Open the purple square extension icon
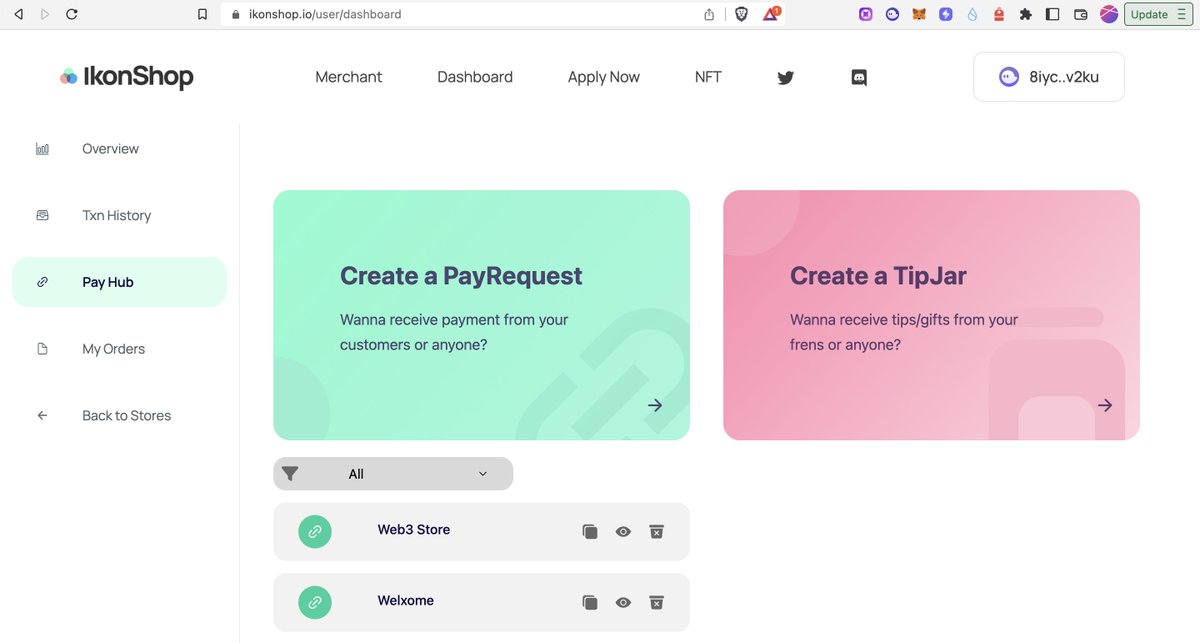1200x643 pixels. point(866,14)
